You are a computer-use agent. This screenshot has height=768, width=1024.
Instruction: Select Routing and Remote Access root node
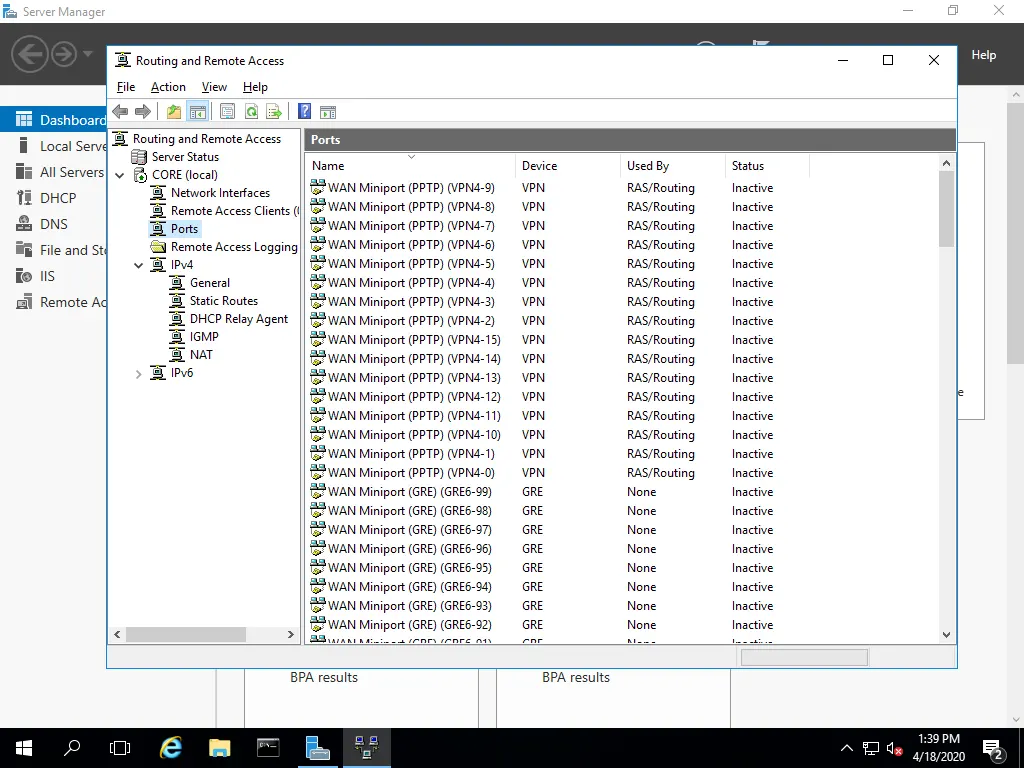pos(206,138)
